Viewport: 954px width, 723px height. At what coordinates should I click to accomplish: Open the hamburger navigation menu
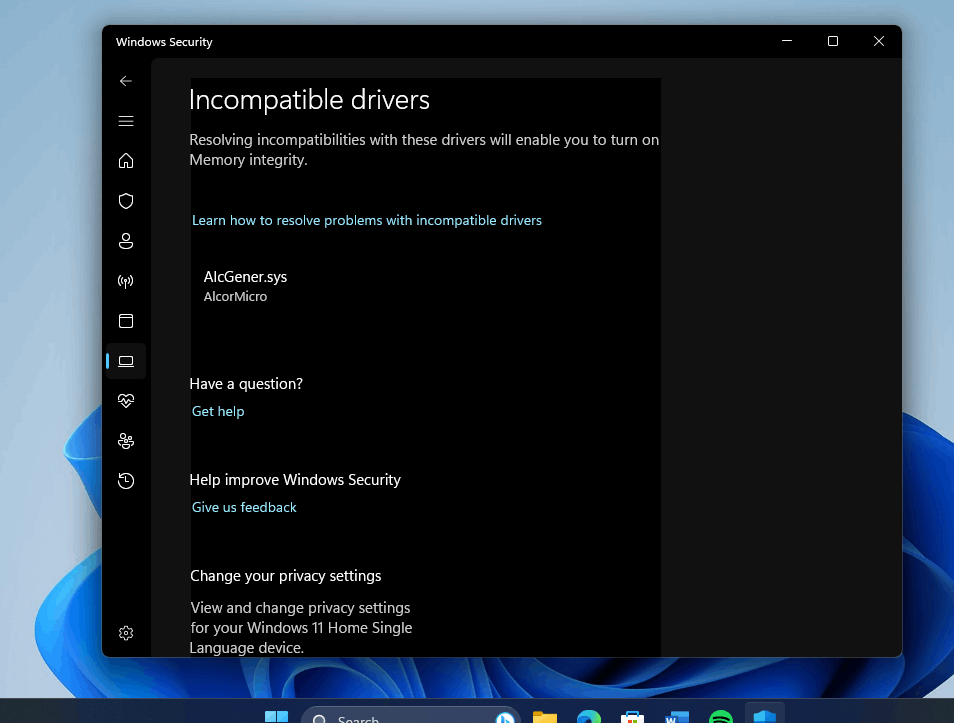(126, 121)
